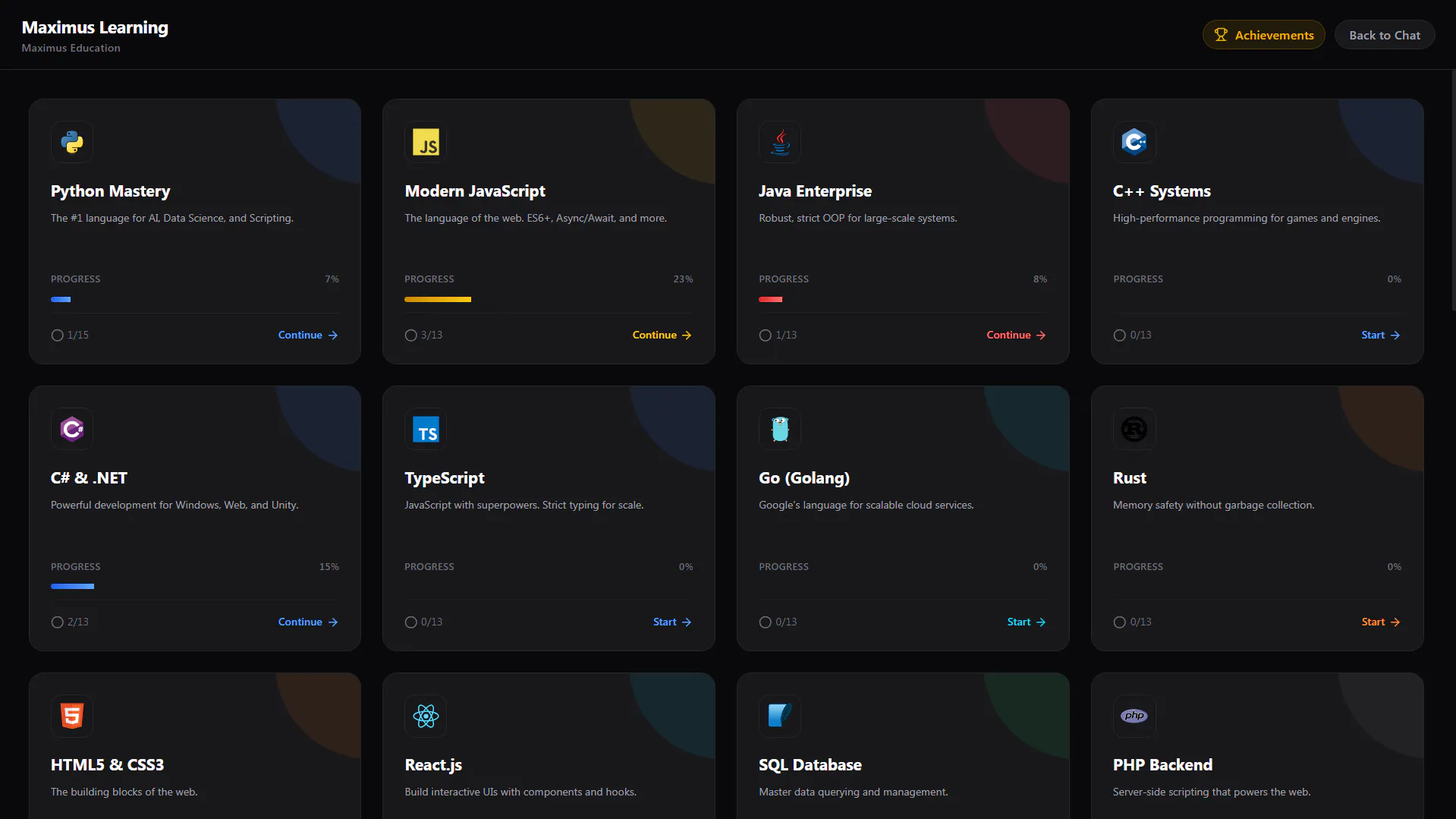1456x819 pixels.
Task: Click the arrow next to TypeScript Start
Action: point(687,622)
